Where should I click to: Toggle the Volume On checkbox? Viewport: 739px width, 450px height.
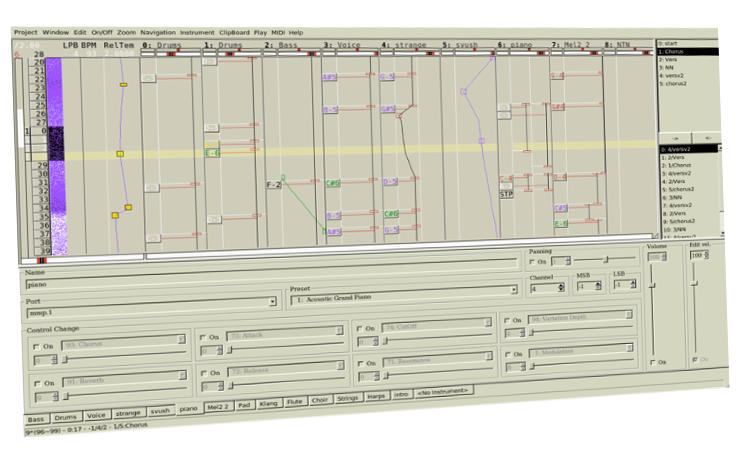click(x=653, y=362)
